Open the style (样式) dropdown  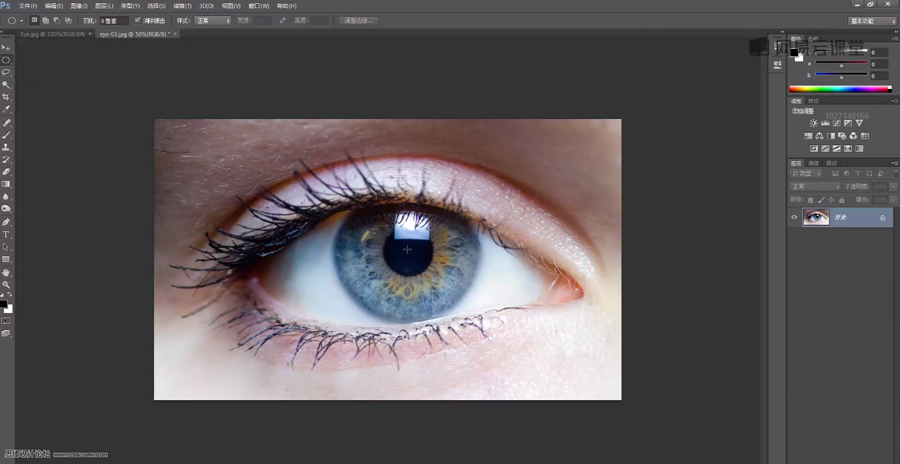coord(213,20)
